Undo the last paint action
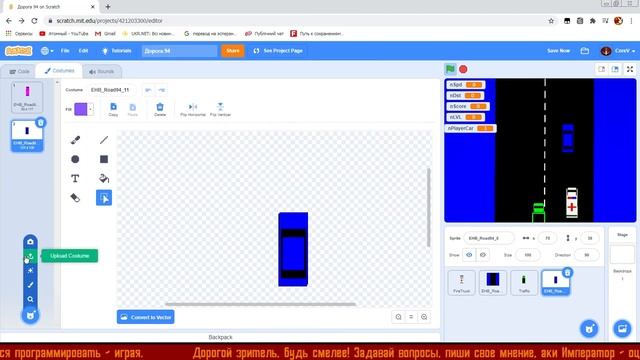The image size is (640, 360). click(148, 90)
